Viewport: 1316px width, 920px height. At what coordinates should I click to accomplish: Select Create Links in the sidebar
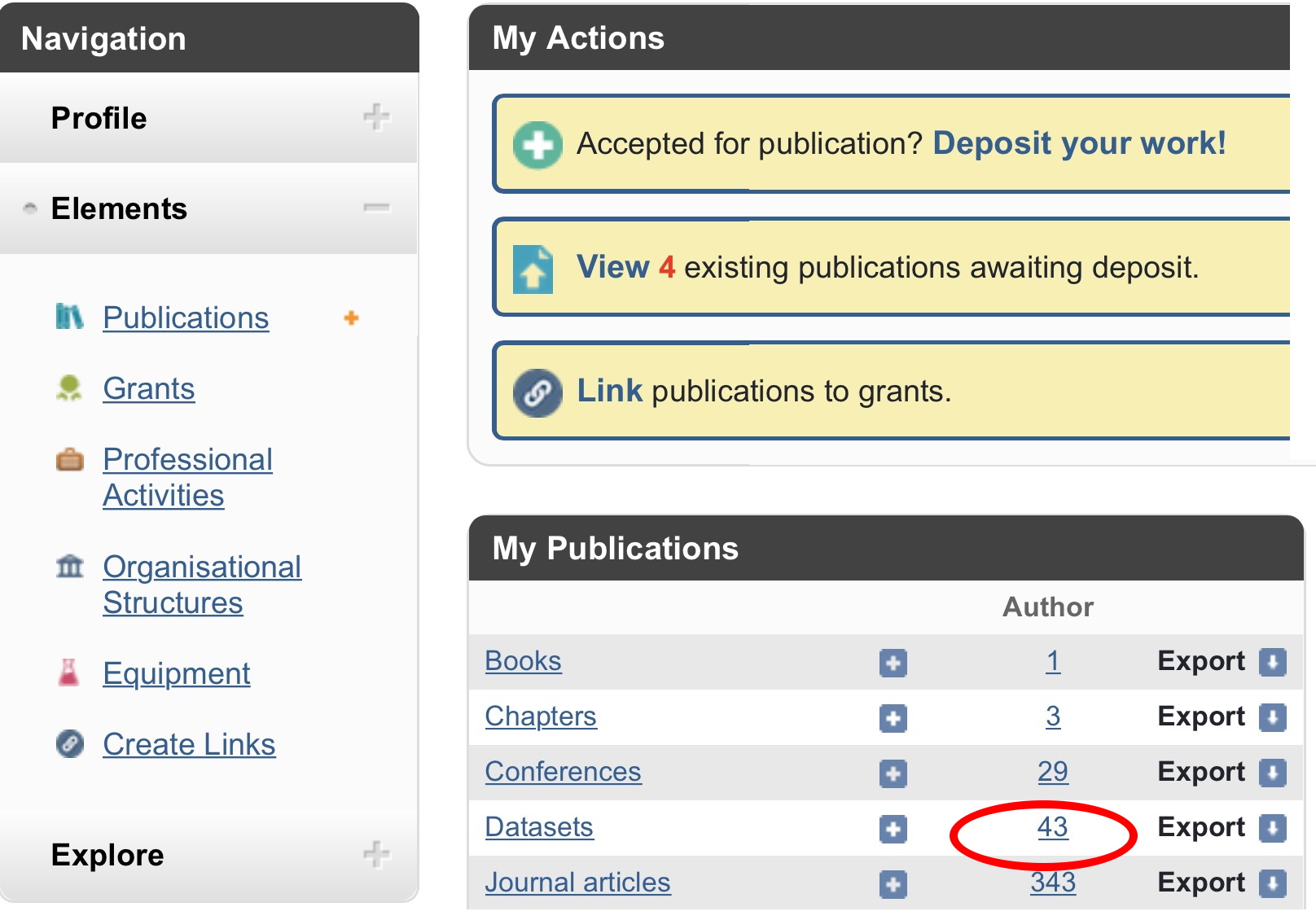coord(189,745)
